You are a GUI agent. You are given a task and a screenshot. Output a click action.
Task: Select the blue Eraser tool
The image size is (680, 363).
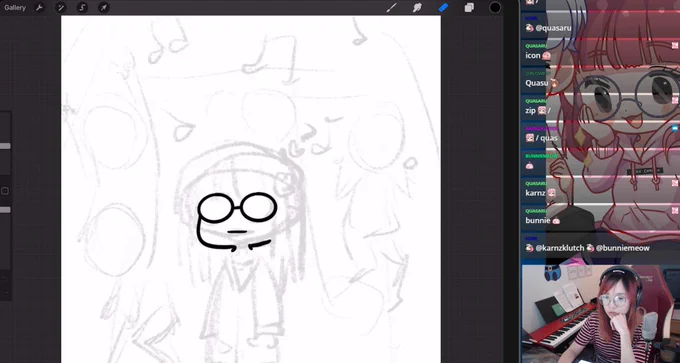tap(443, 7)
